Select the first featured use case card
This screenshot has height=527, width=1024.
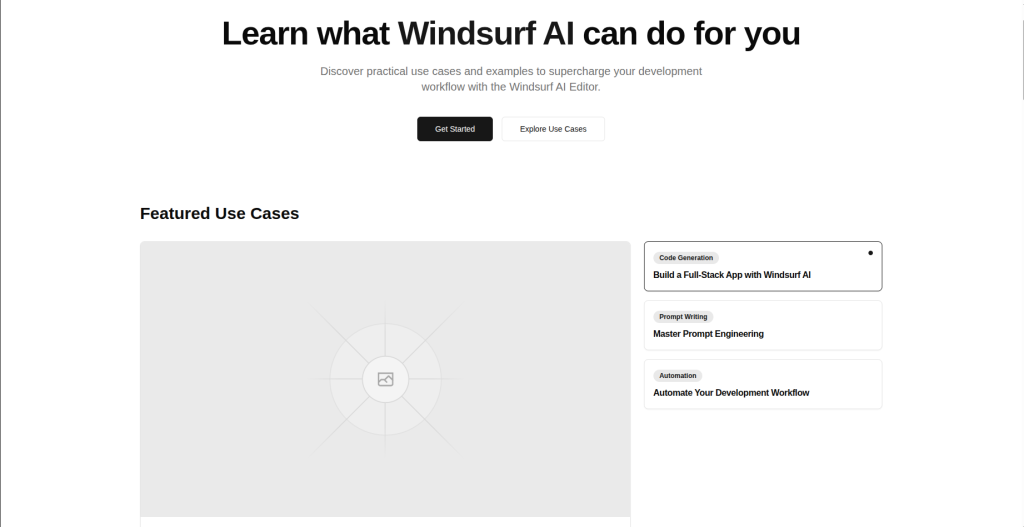763,266
